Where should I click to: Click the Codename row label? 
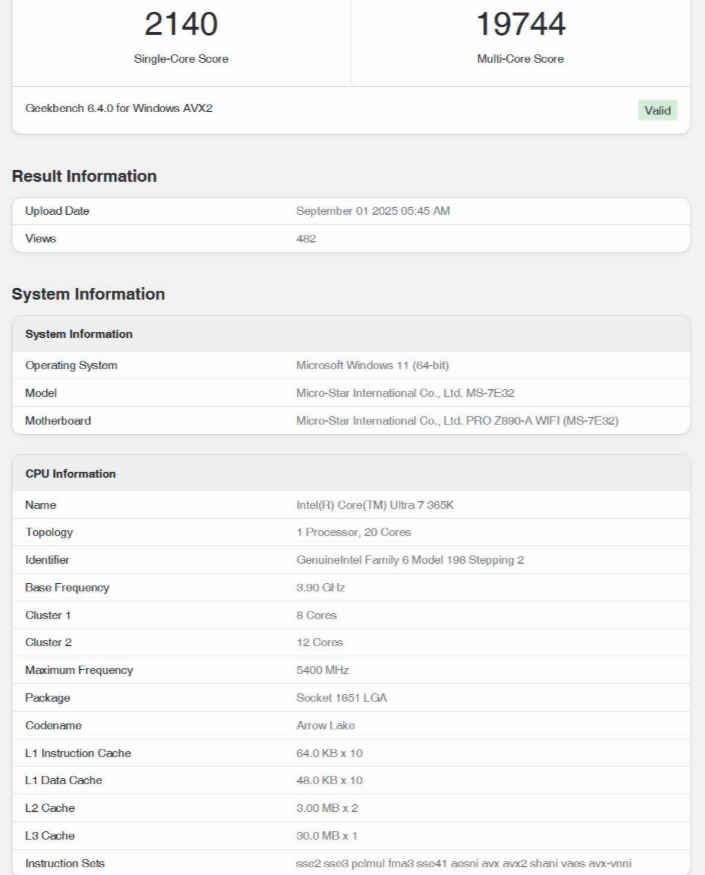click(53, 725)
